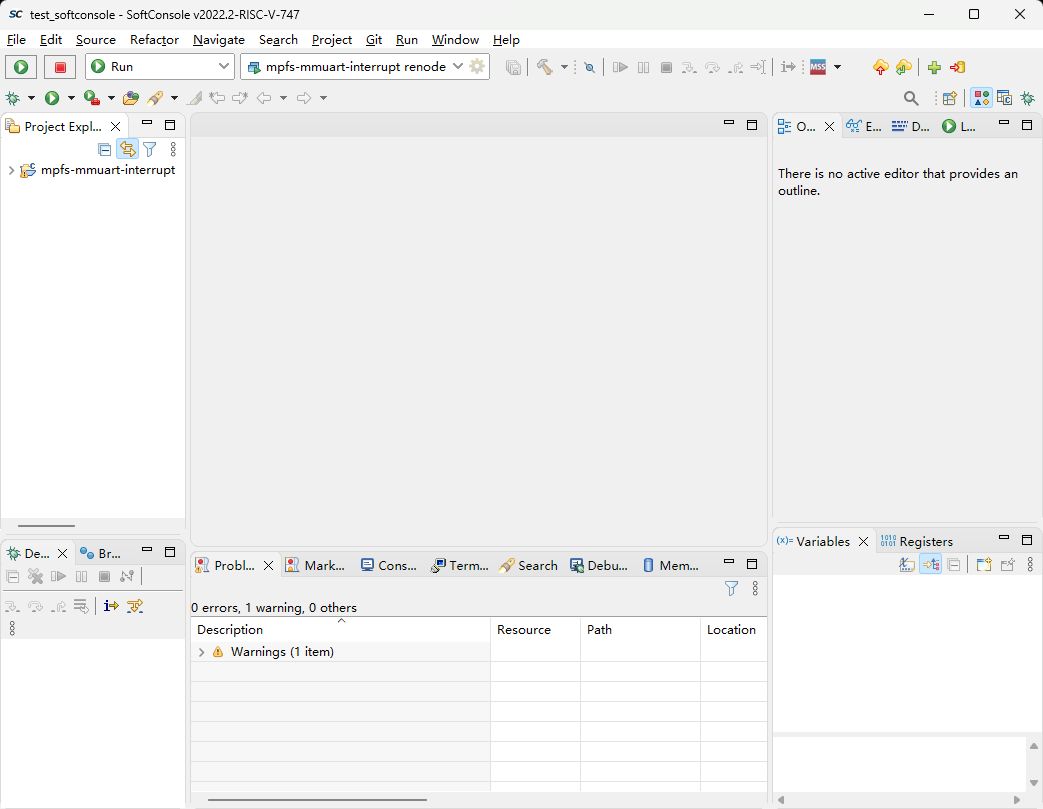Open the Debug bug dropdown arrow
Screen dimensions: 1043x809
click(x=31, y=98)
